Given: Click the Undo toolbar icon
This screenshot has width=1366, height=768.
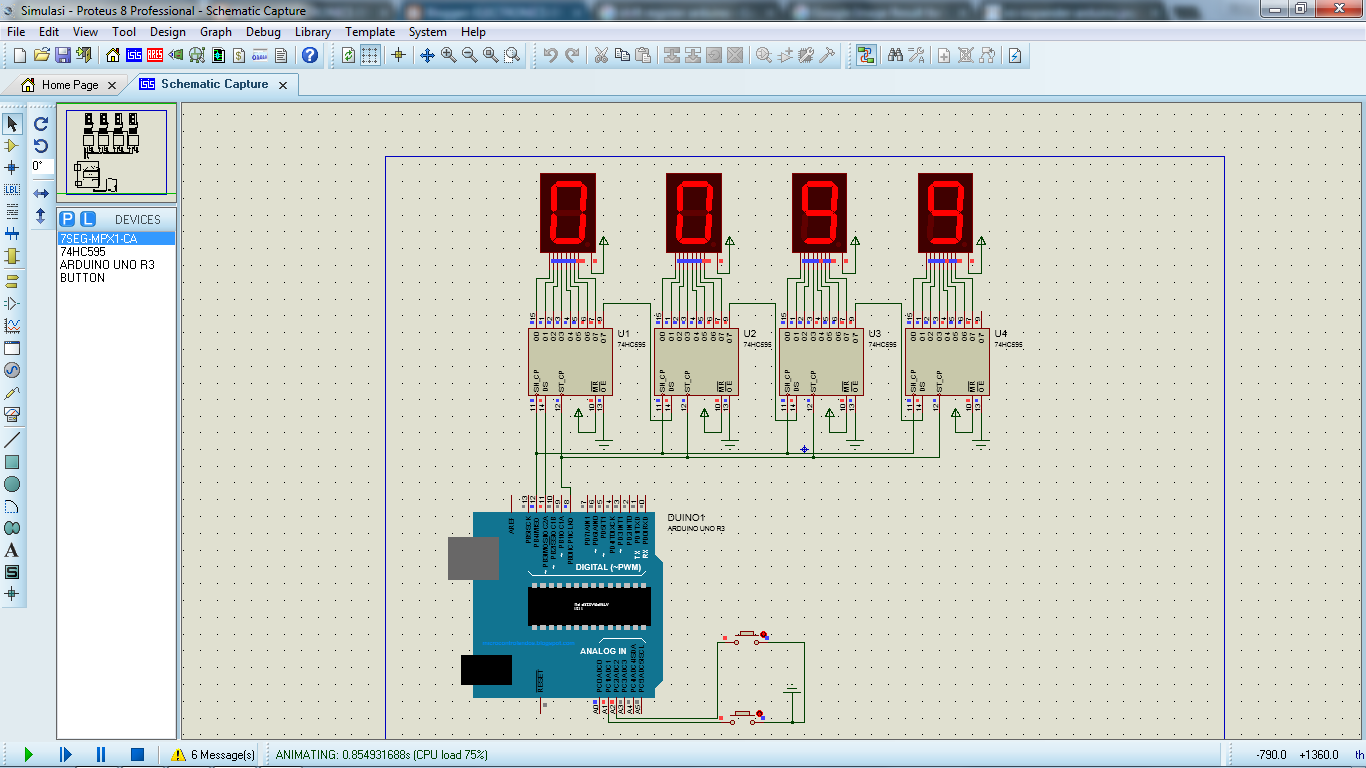Looking at the screenshot, I should (551, 55).
